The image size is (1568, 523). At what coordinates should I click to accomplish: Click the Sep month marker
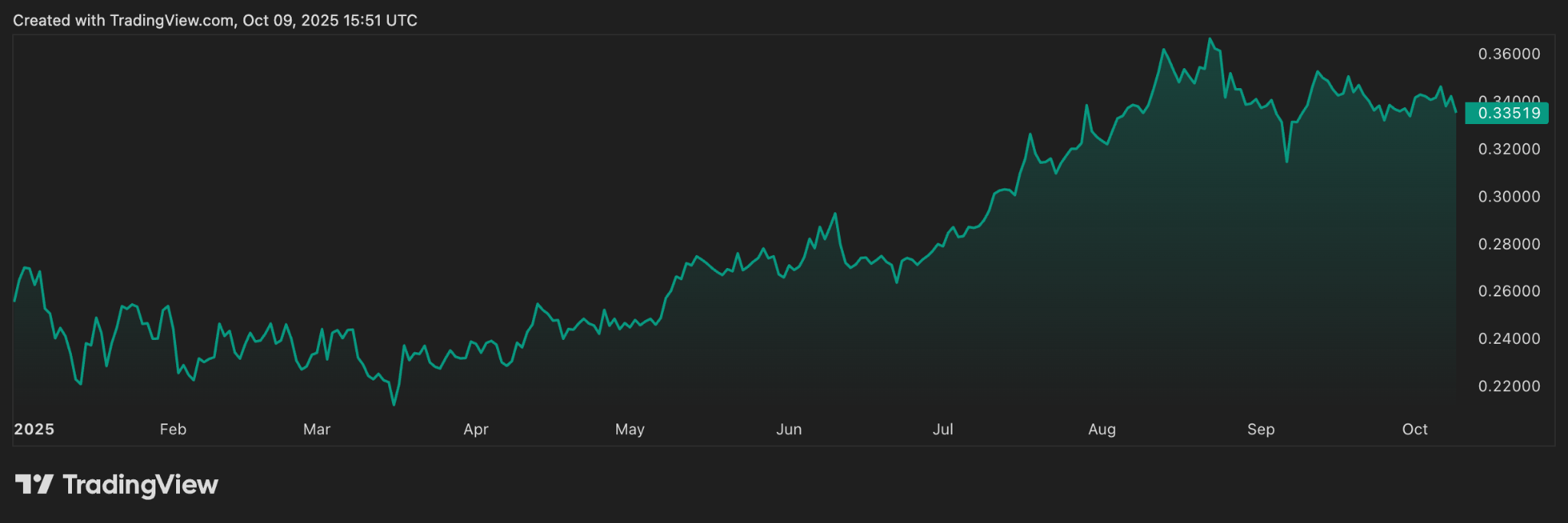pyautogui.click(x=1260, y=430)
